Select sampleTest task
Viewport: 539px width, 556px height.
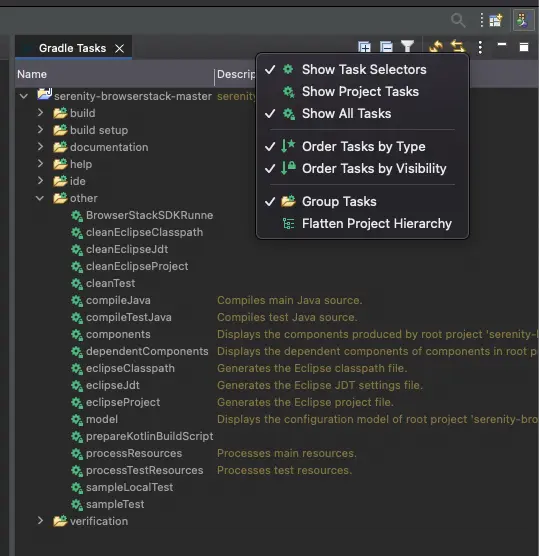pos(115,505)
